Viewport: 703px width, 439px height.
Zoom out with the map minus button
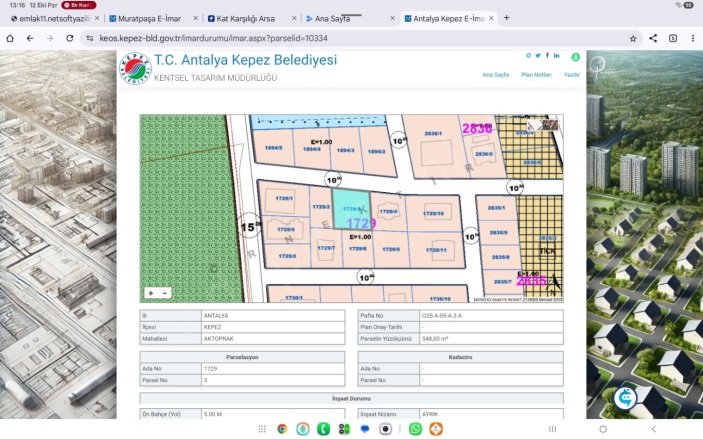point(165,293)
